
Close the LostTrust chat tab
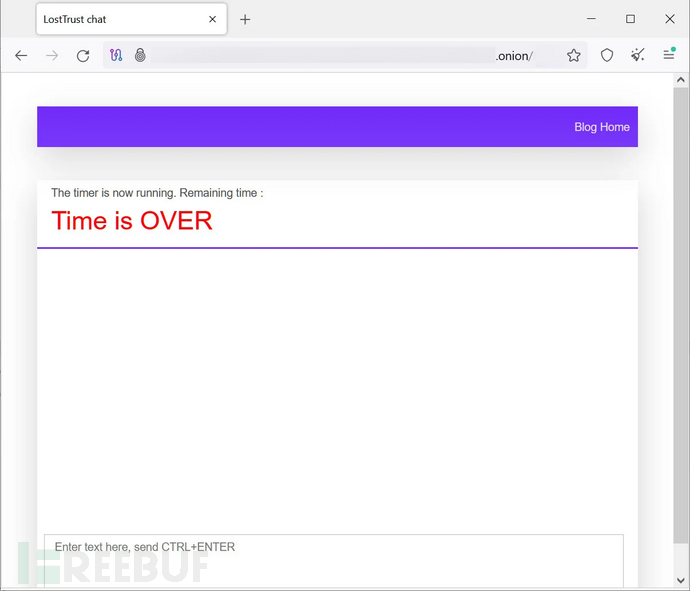(x=212, y=19)
